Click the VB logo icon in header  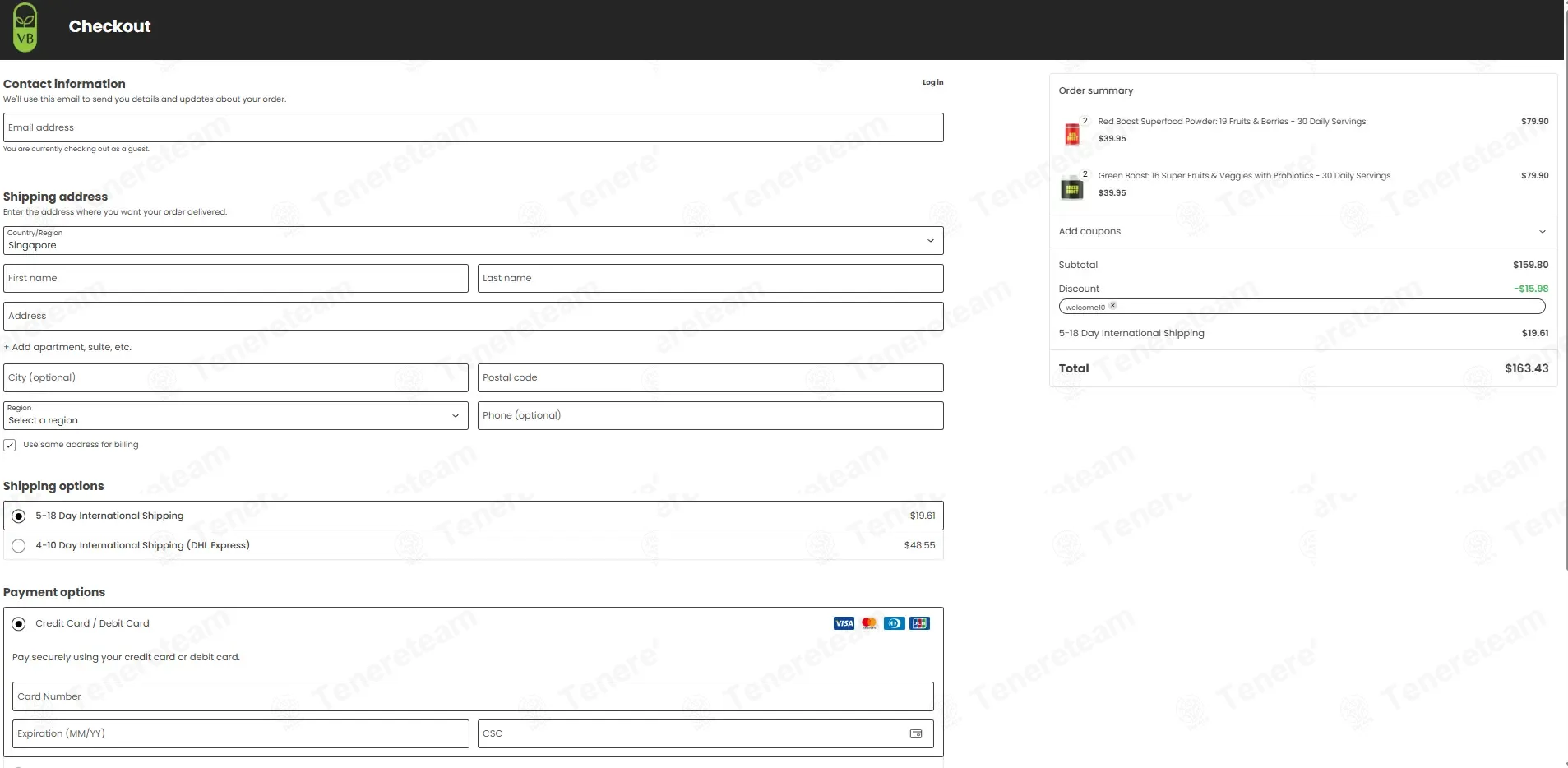[25, 27]
